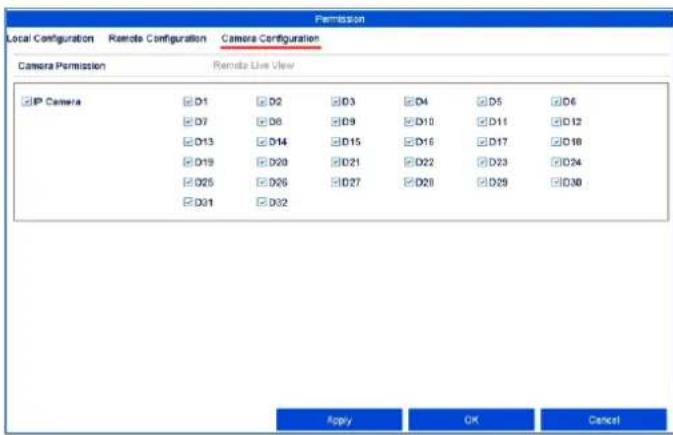
Task: Toggle camera D32 checkbox
Action: [261, 202]
